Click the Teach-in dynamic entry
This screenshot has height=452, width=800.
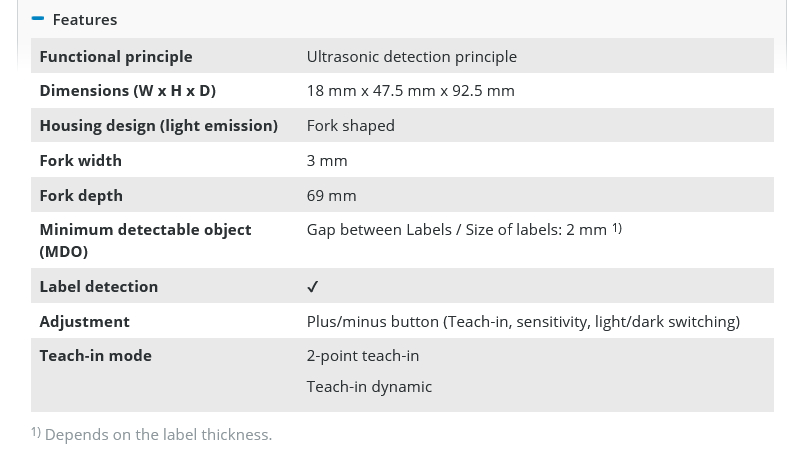point(369,387)
